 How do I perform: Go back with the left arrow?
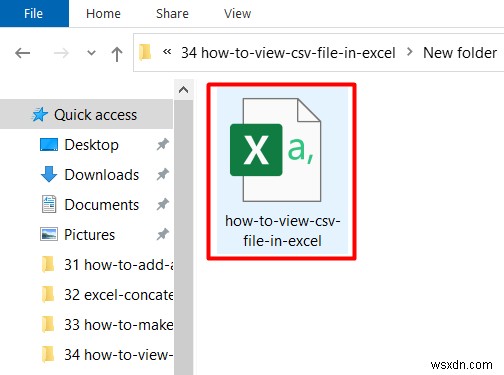coord(23,53)
